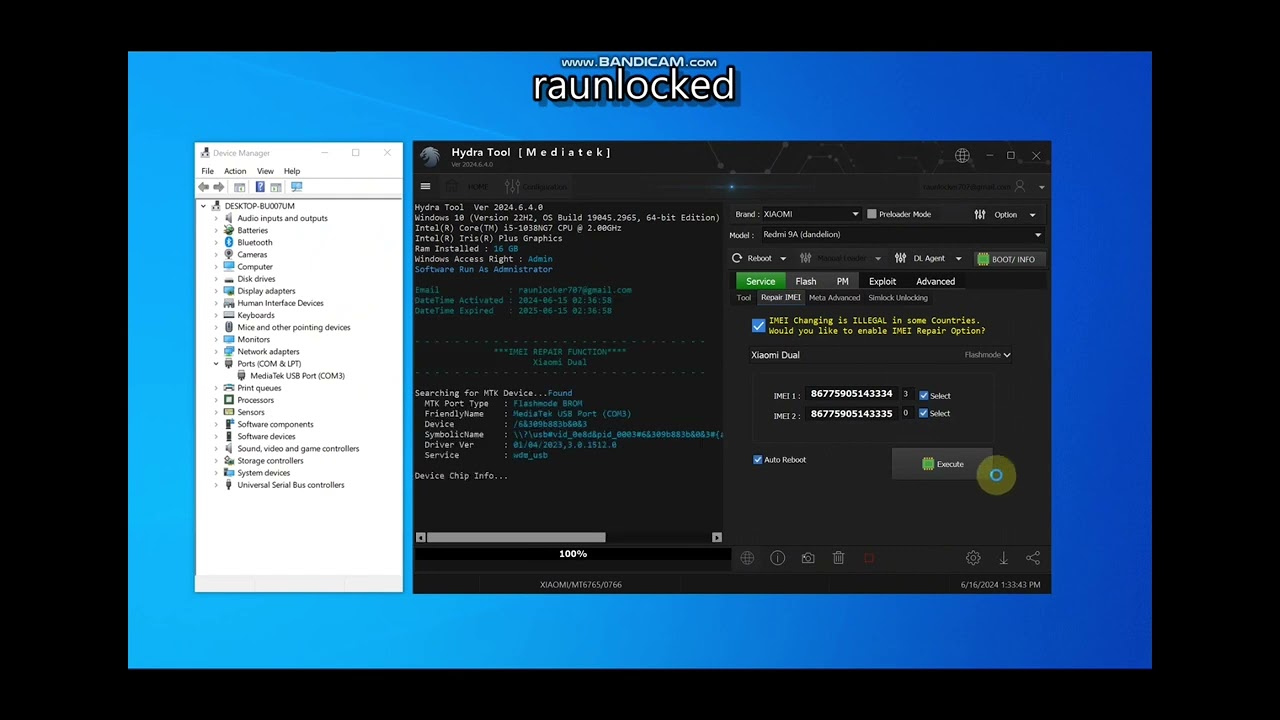Viewport: 1280px width, 720px height.
Task: Open Help menu in Device Manager
Action: point(292,171)
